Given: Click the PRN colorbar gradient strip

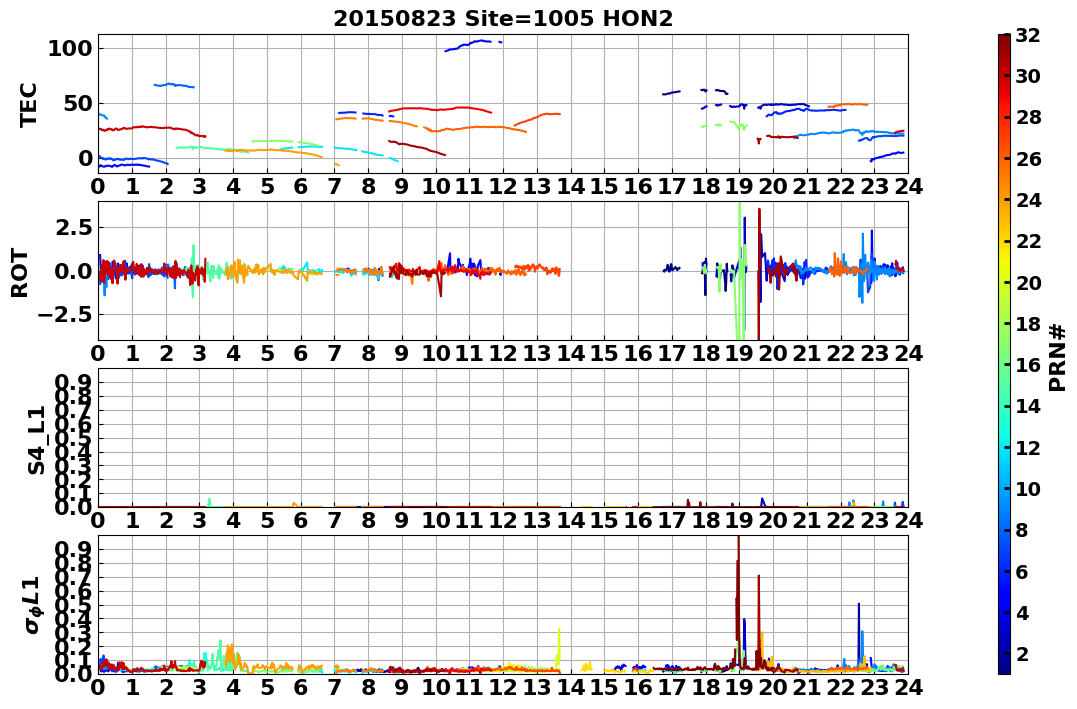Looking at the screenshot, I should pos(1004,354).
